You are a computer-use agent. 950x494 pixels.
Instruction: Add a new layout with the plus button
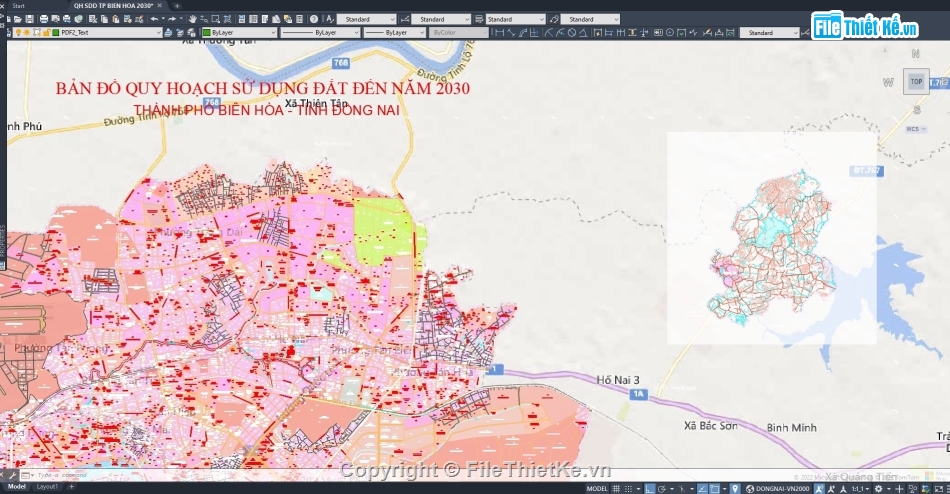point(71,487)
